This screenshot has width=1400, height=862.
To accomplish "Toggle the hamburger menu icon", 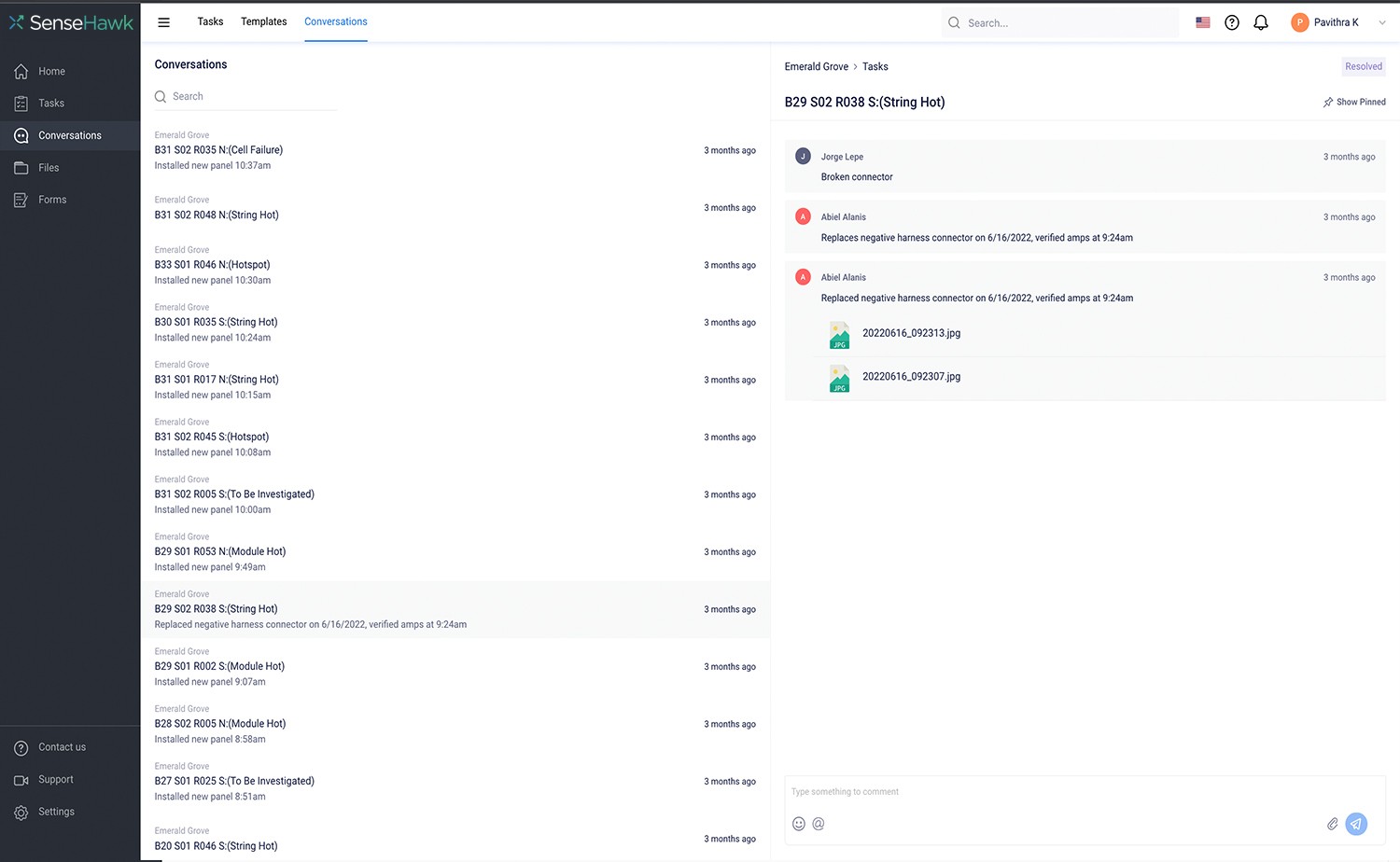I will pyautogui.click(x=164, y=22).
